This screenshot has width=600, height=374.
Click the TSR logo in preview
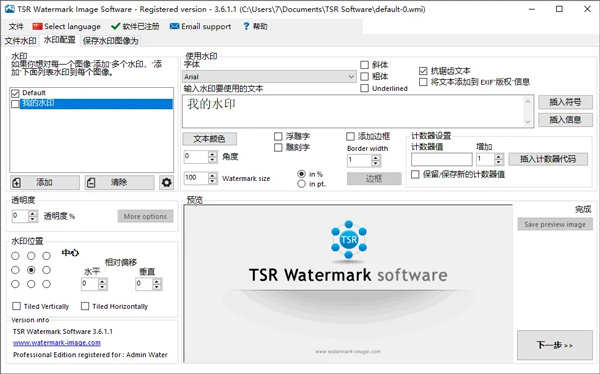pos(349,240)
